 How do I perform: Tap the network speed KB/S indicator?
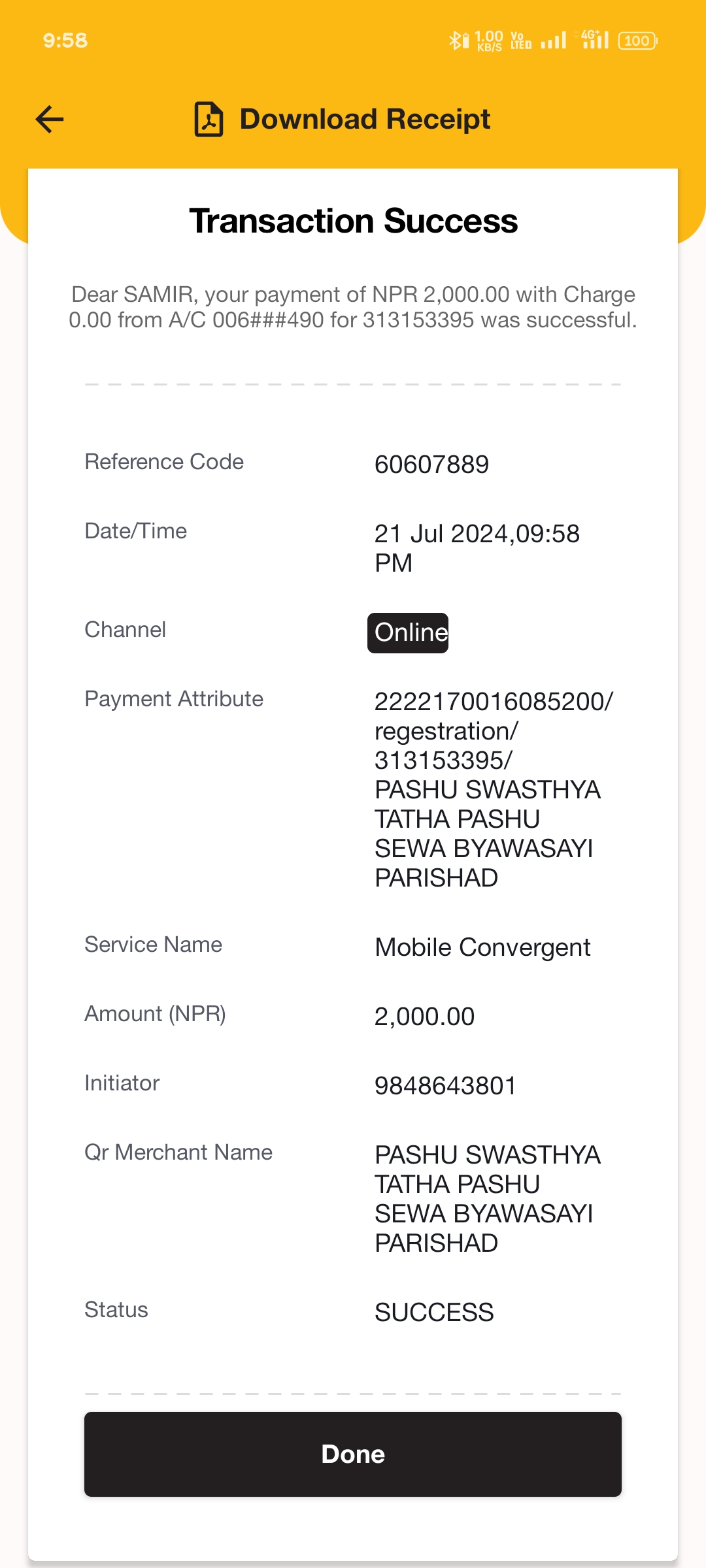[489, 41]
